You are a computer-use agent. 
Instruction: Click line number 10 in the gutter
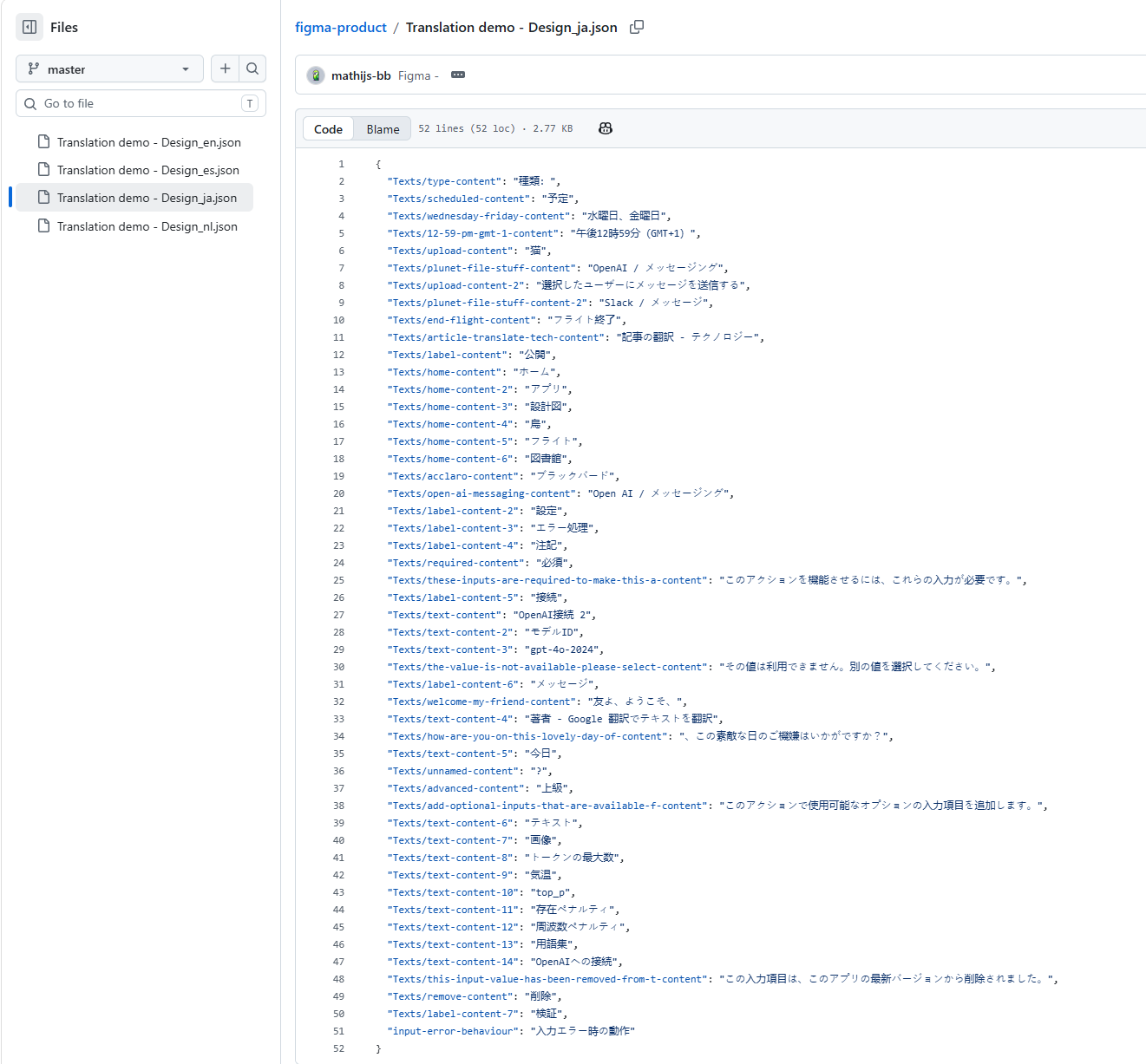[338, 320]
